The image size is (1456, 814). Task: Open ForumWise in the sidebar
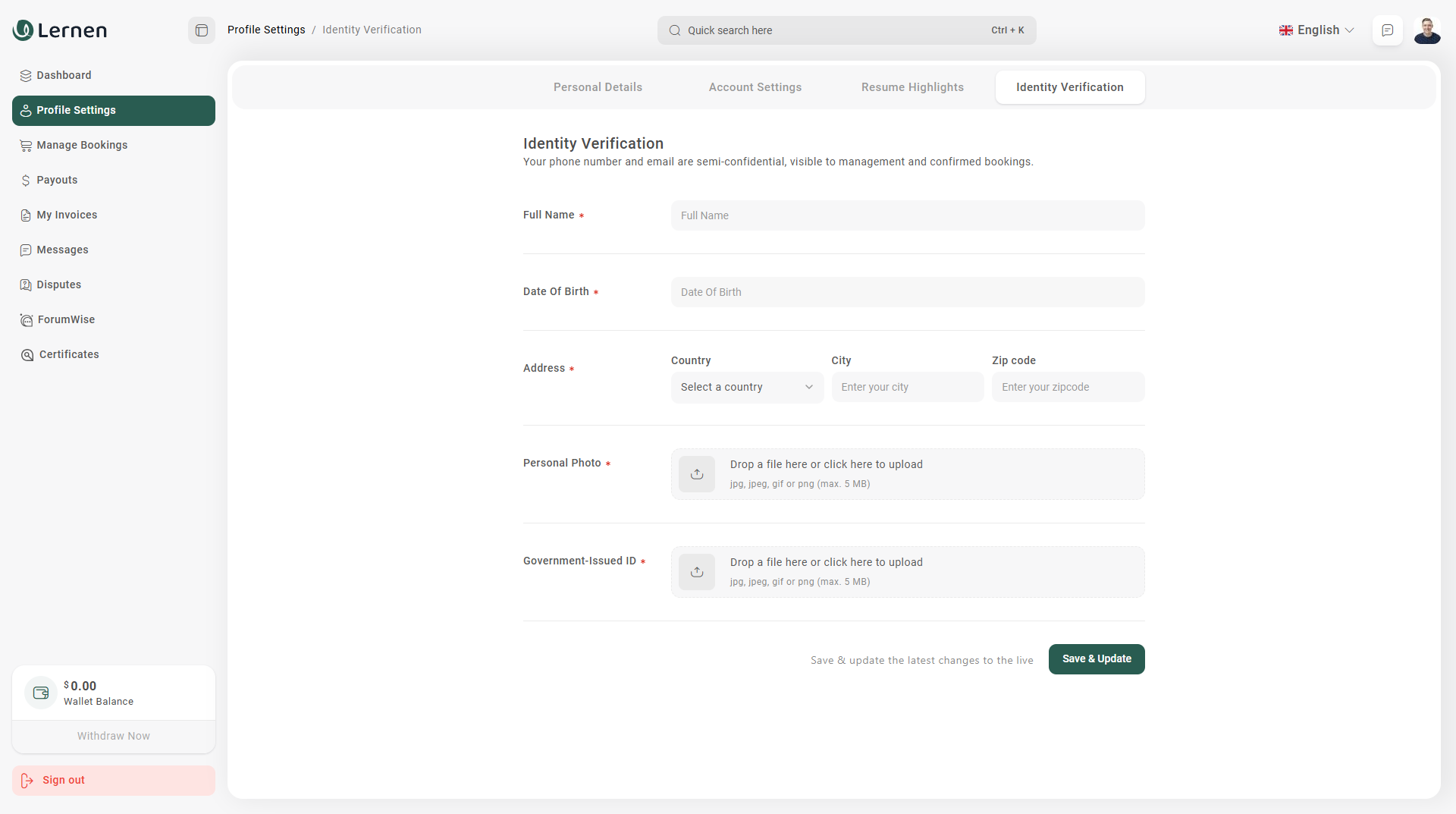point(66,319)
